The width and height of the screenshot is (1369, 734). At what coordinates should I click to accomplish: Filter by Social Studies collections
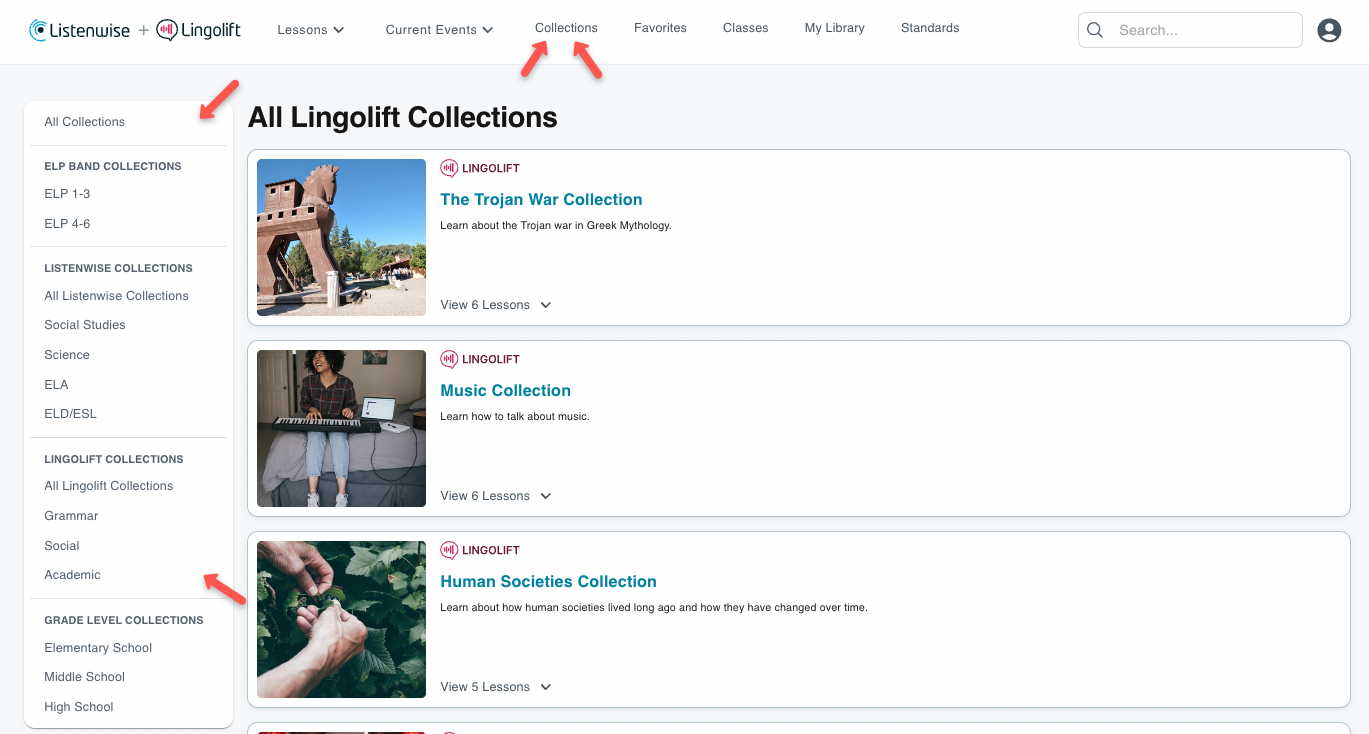[85, 325]
